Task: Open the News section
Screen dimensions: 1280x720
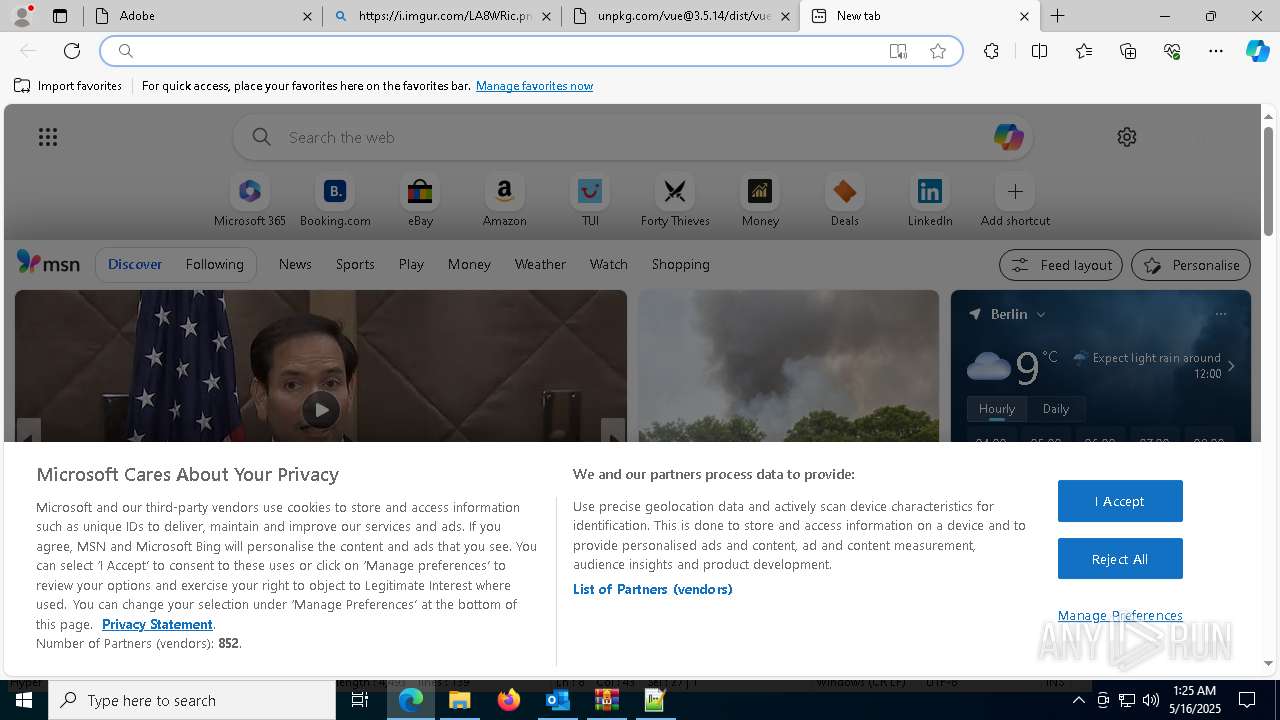Action: coord(295,264)
